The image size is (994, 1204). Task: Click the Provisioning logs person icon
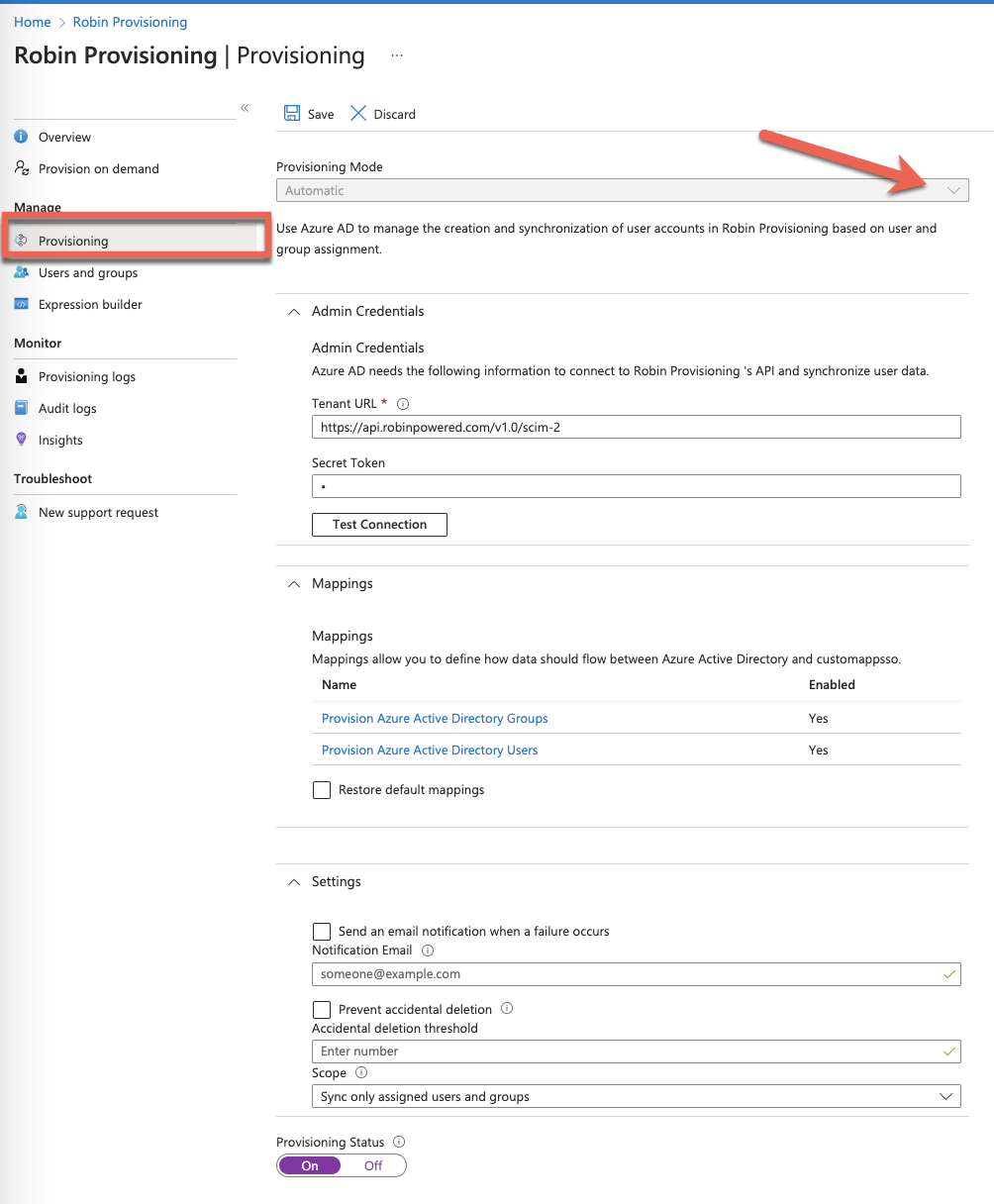tap(21, 376)
